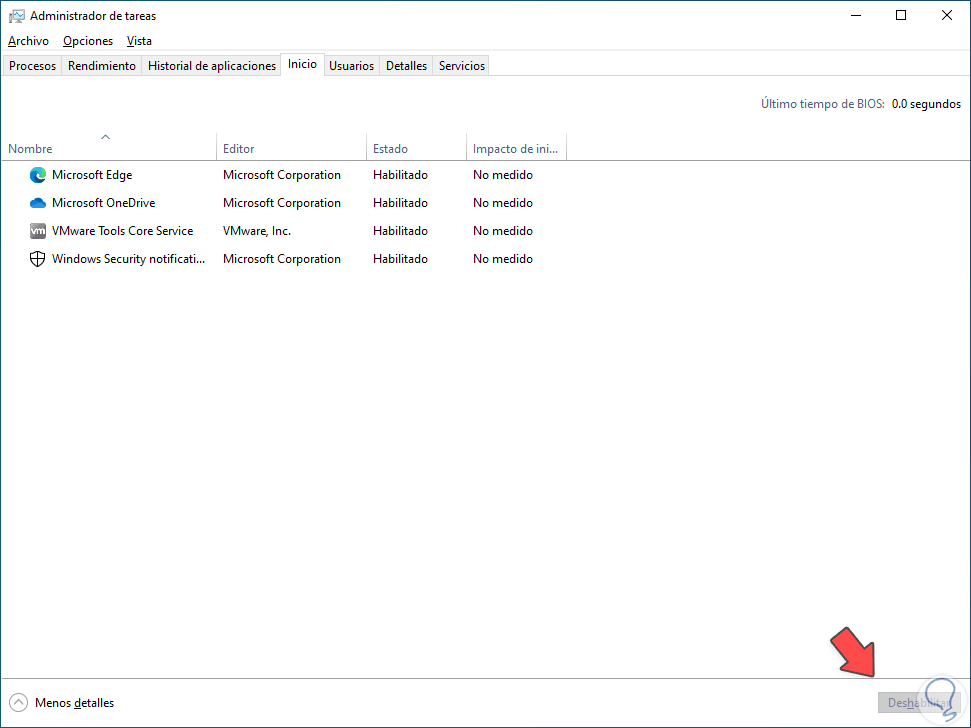Image resolution: width=971 pixels, height=728 pixels.
Task: Select the Inicio tab
Action: [302, 64]
